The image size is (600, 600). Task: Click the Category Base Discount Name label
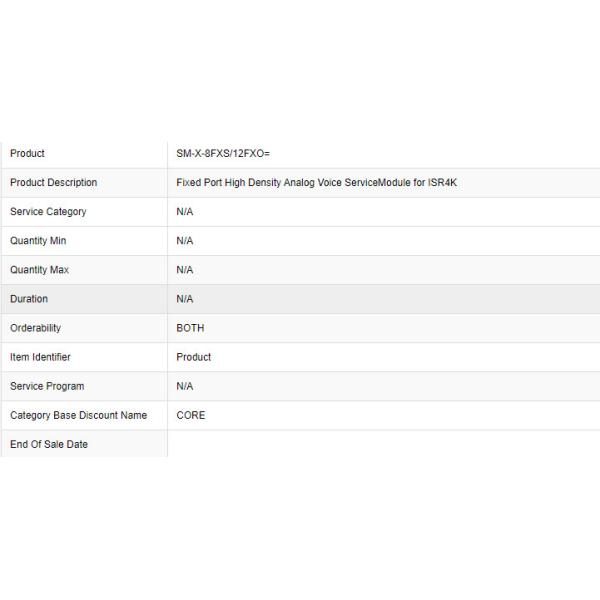click(x=78, y=415)
